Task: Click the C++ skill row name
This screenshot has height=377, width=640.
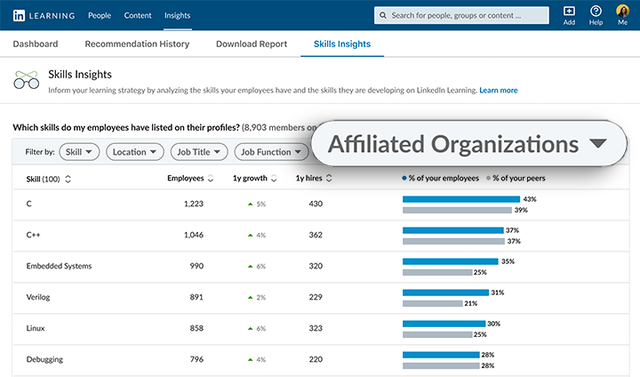Action: tap(33, 235)
